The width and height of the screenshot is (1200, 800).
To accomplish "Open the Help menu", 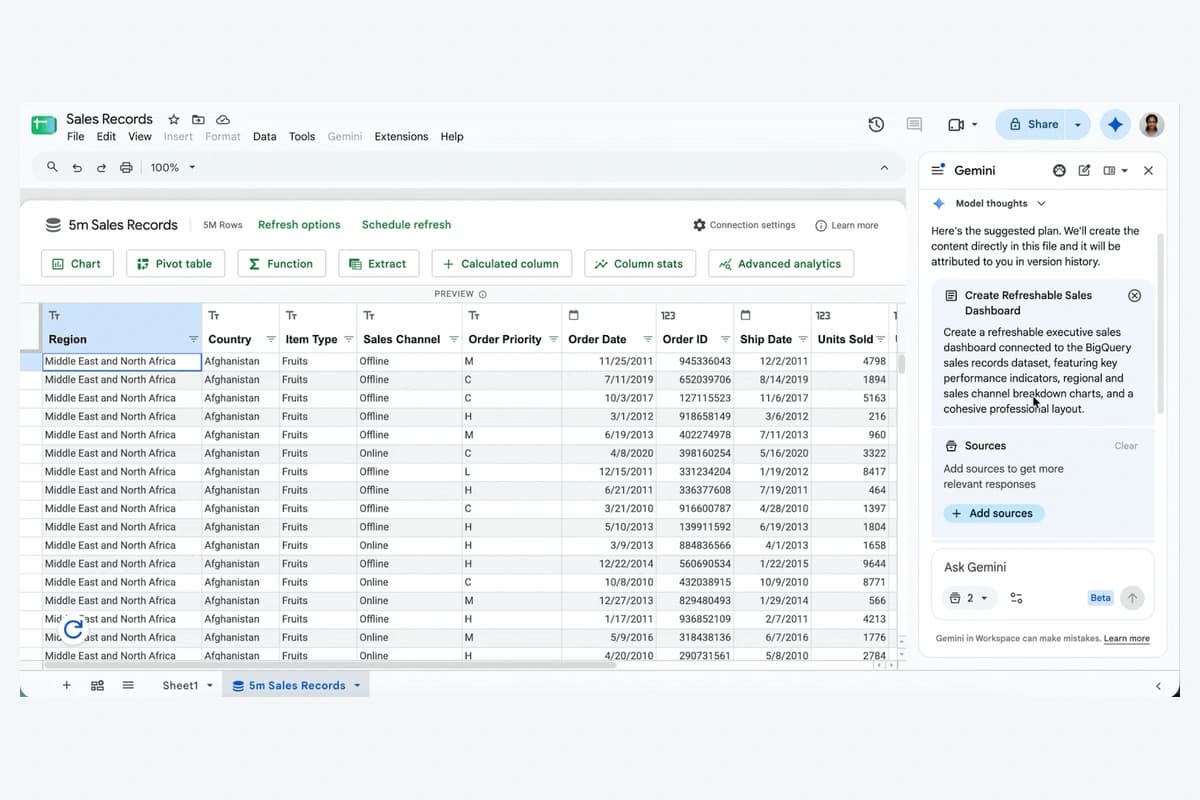I will click(x=452, y=137).
